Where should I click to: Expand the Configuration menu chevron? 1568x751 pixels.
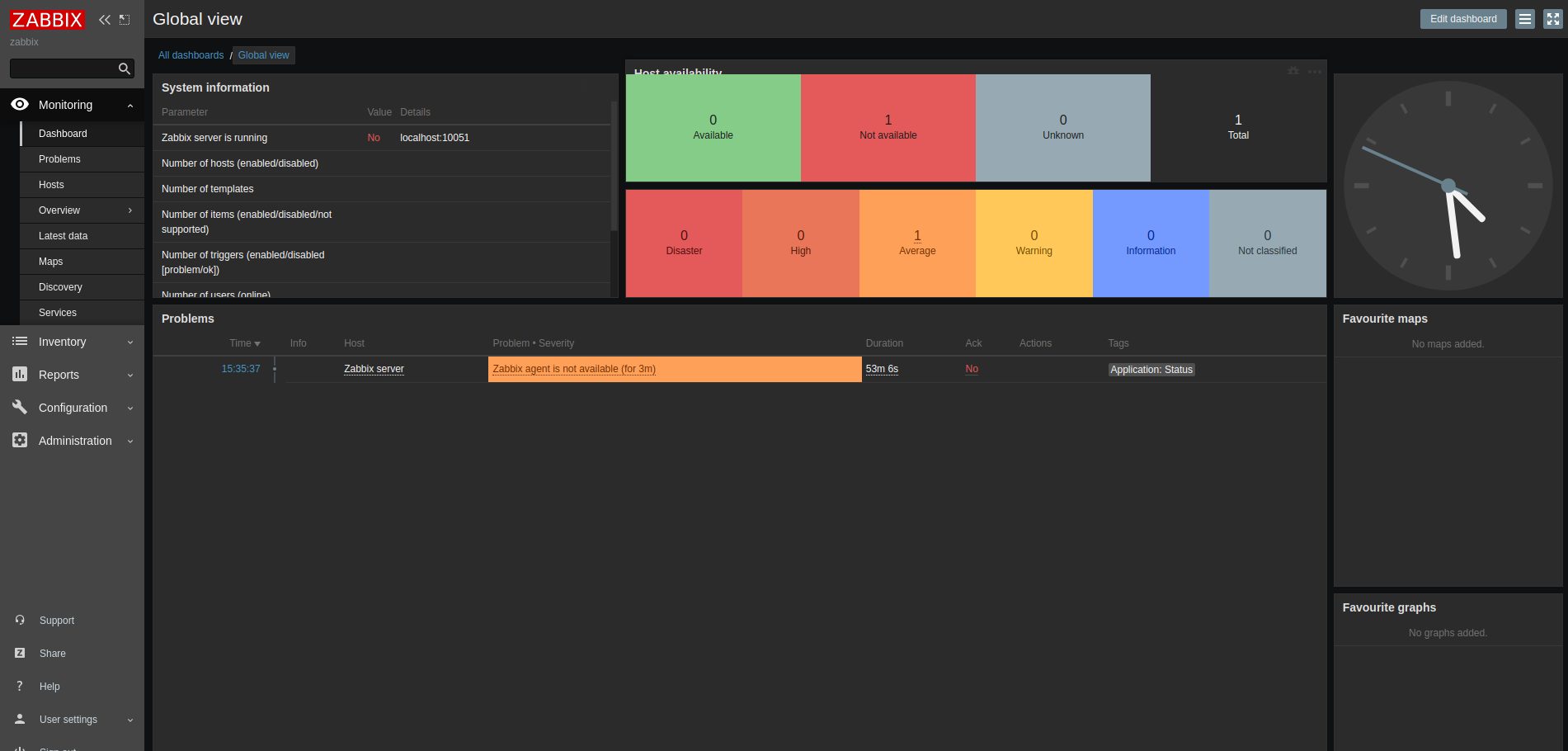130,409
